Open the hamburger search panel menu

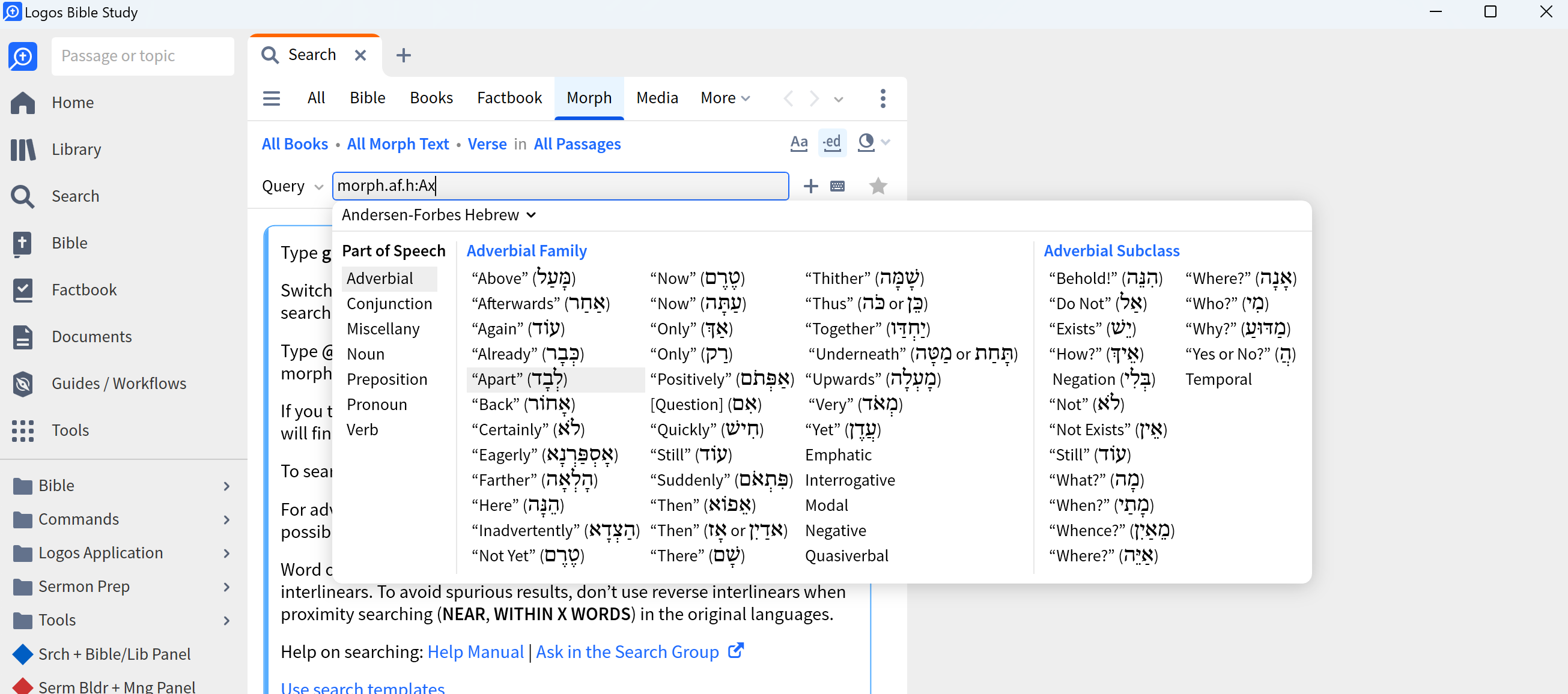(x=272, y=98)
